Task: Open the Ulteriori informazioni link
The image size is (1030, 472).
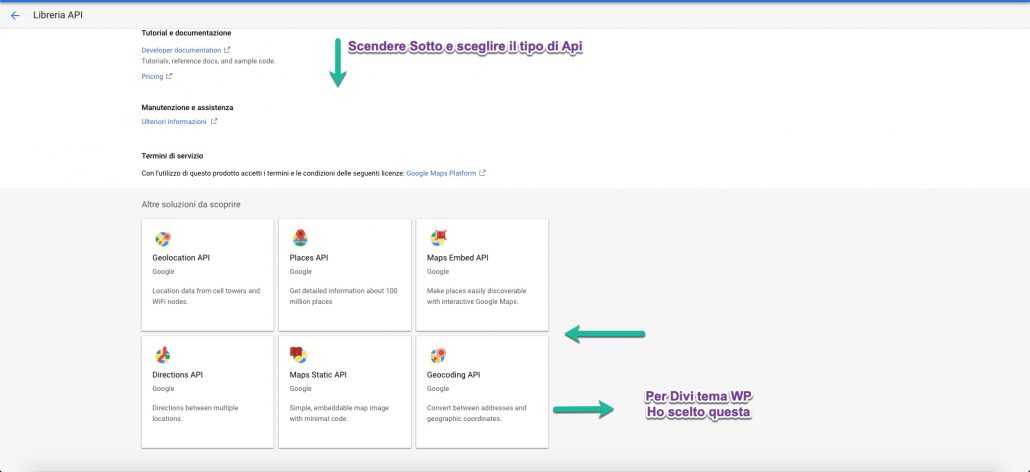Action: click(x=174, y=121)
